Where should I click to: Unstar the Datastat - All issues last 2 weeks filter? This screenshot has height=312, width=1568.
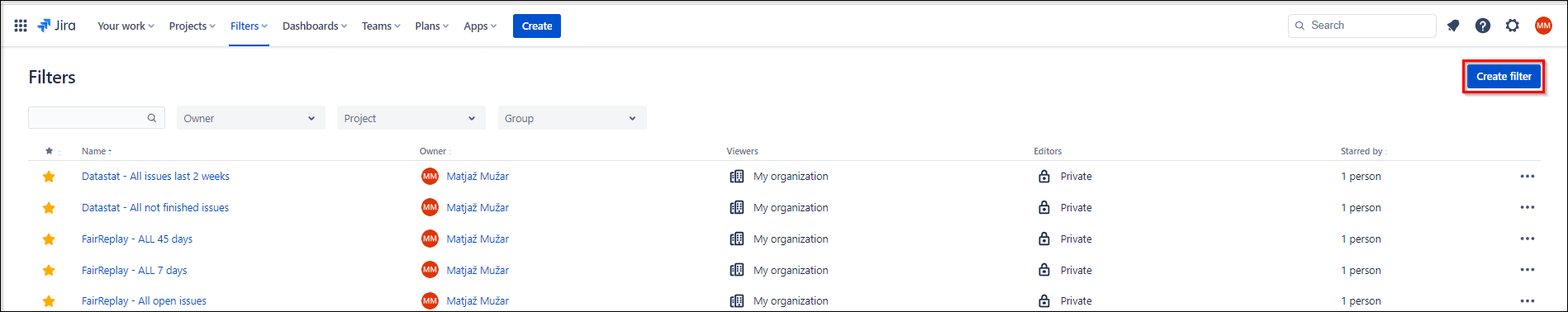click(x=49, y=177)
